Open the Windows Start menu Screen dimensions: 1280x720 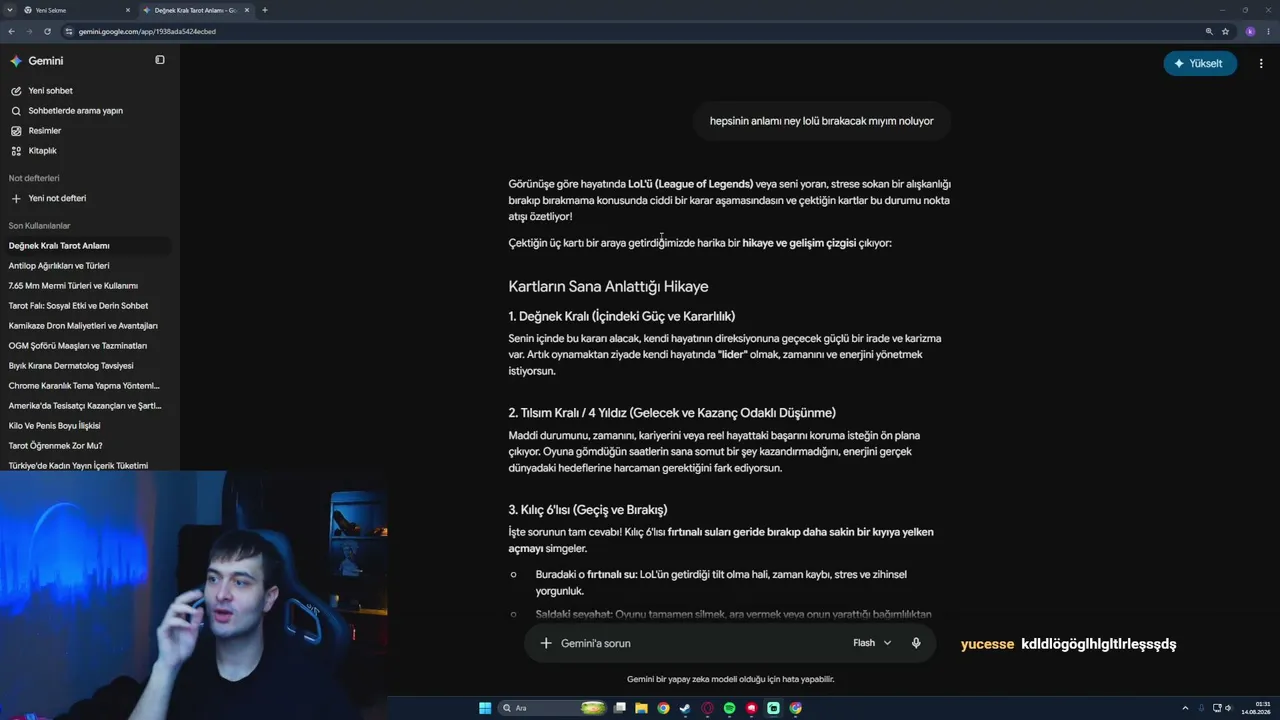[x=485, y=708]
